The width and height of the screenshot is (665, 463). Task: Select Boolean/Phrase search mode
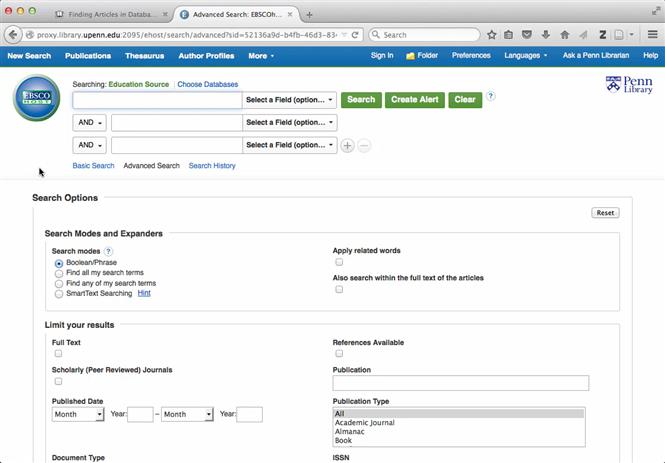click(59, 263)
